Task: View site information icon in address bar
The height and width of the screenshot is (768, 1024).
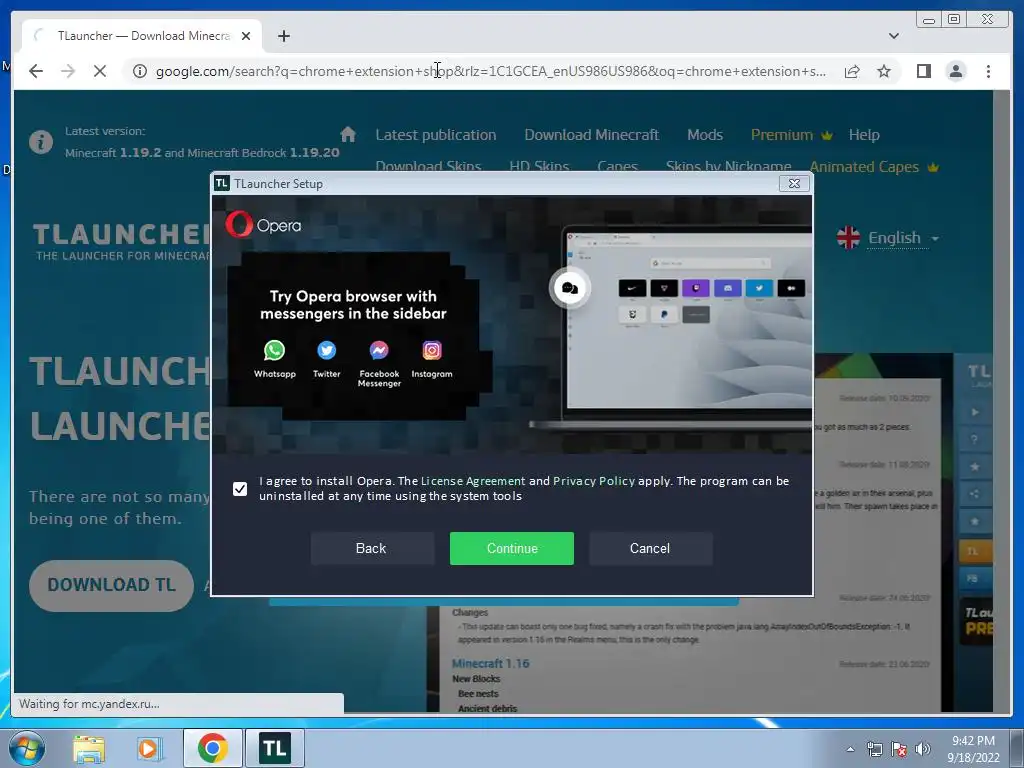Action: tap(140, 71)
